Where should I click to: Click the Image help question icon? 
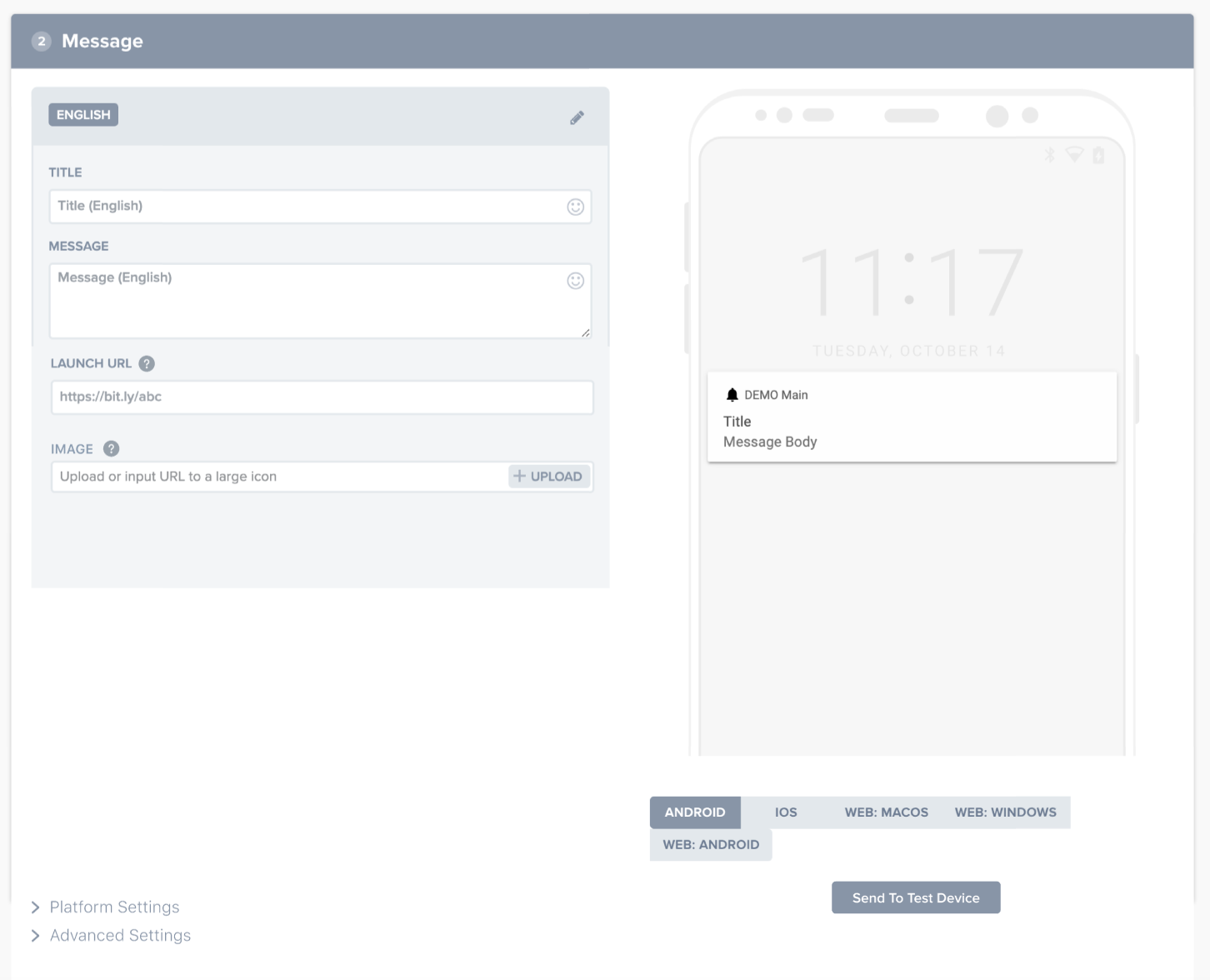point(112,448)
